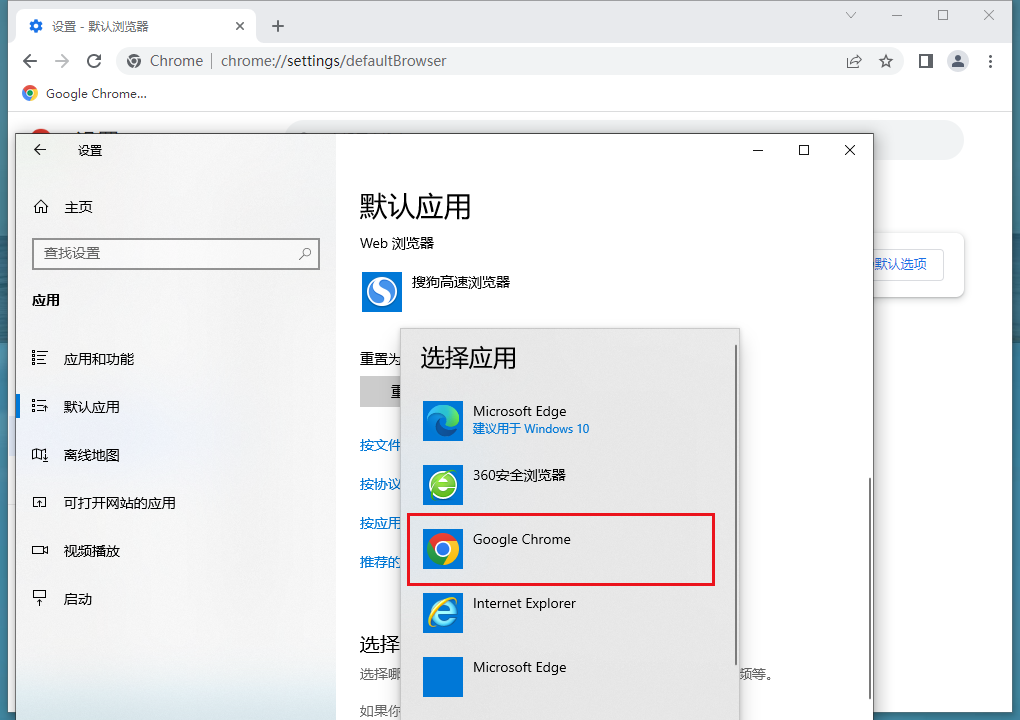Click Chrome's tab search chevron

pos(851,15)
